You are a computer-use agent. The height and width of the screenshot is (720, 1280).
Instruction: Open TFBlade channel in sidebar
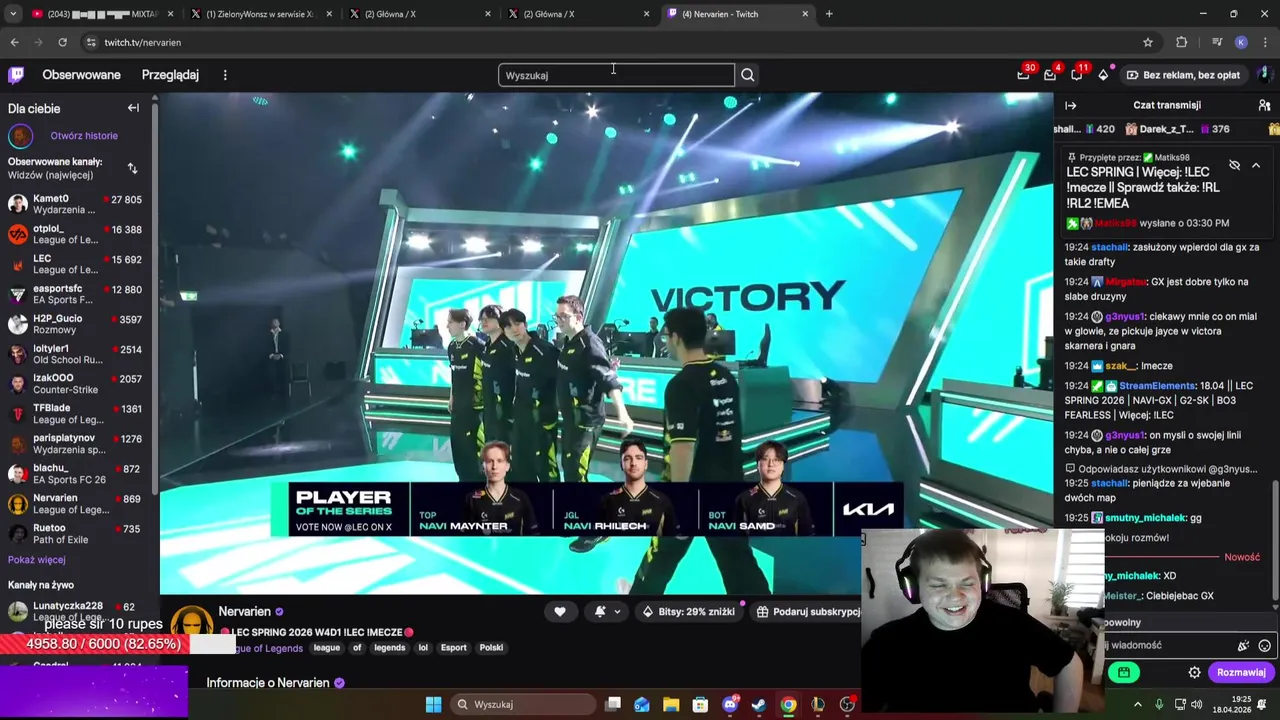(75, 414)
